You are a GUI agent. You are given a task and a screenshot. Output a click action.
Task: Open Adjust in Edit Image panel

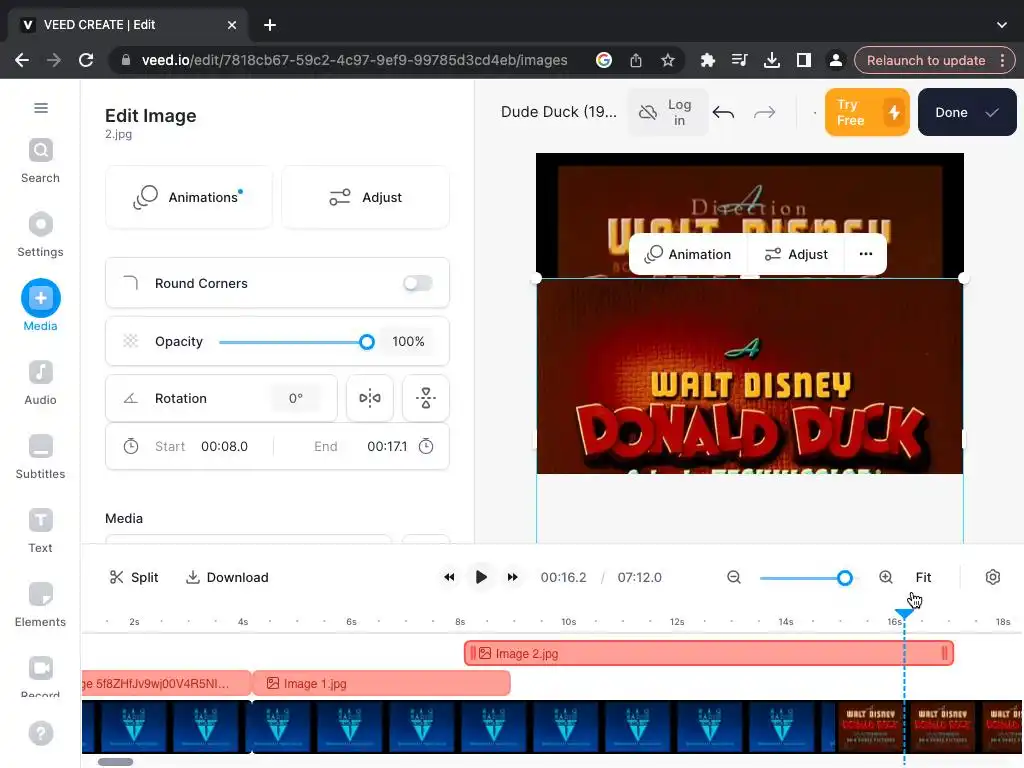point(365,197)
